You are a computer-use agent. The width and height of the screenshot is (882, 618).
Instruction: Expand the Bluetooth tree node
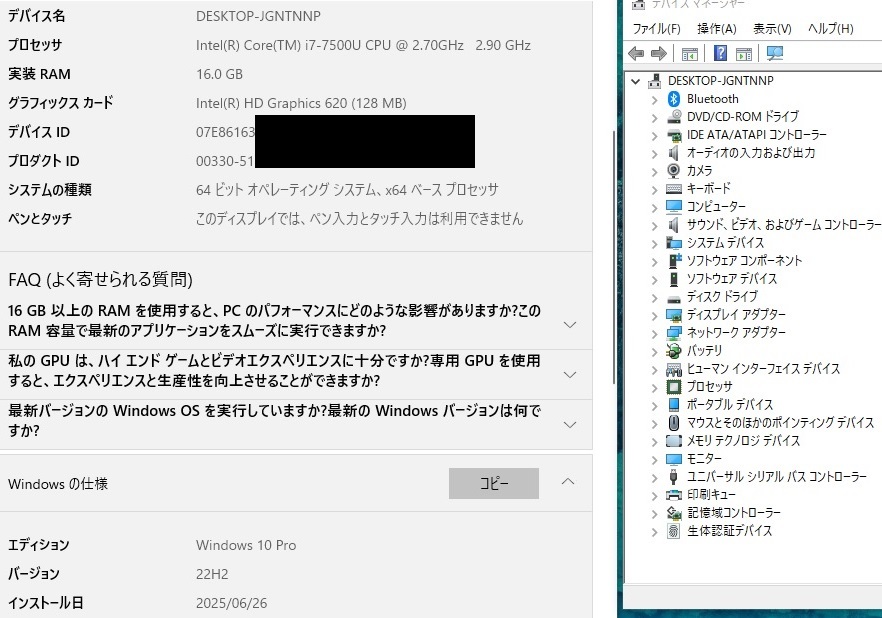654,100
